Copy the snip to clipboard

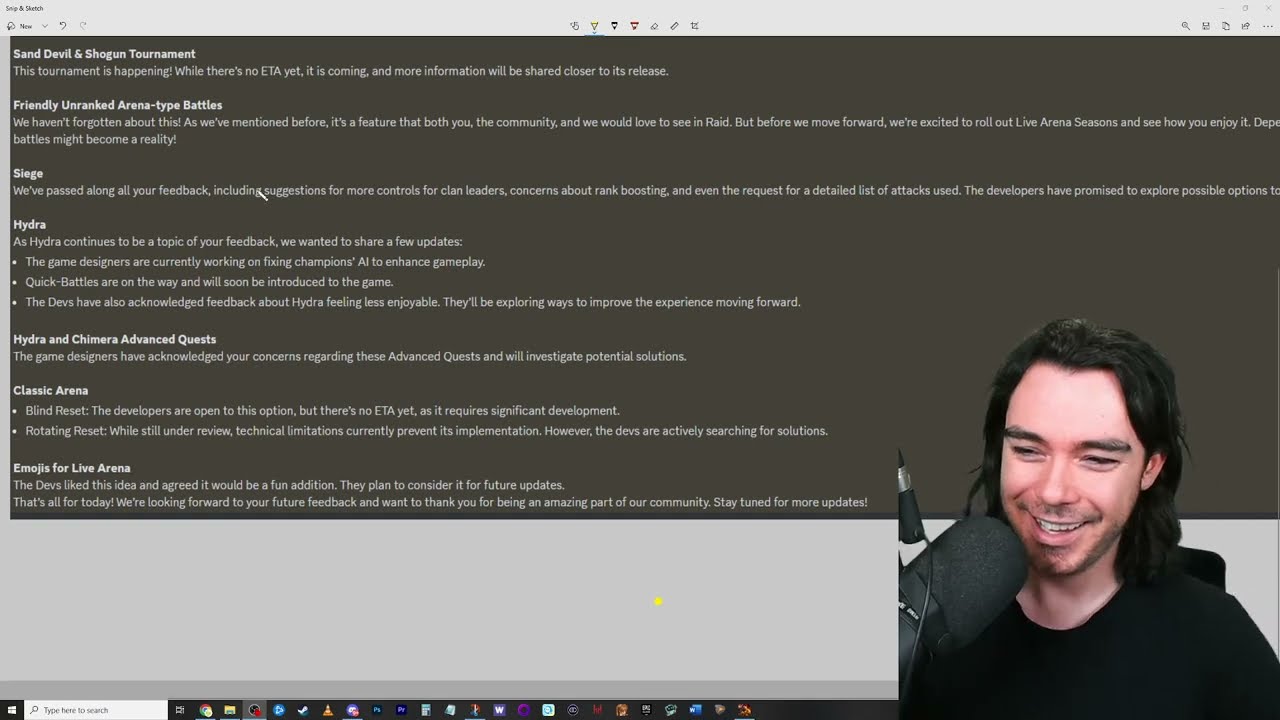click(x=1226, y=26)
